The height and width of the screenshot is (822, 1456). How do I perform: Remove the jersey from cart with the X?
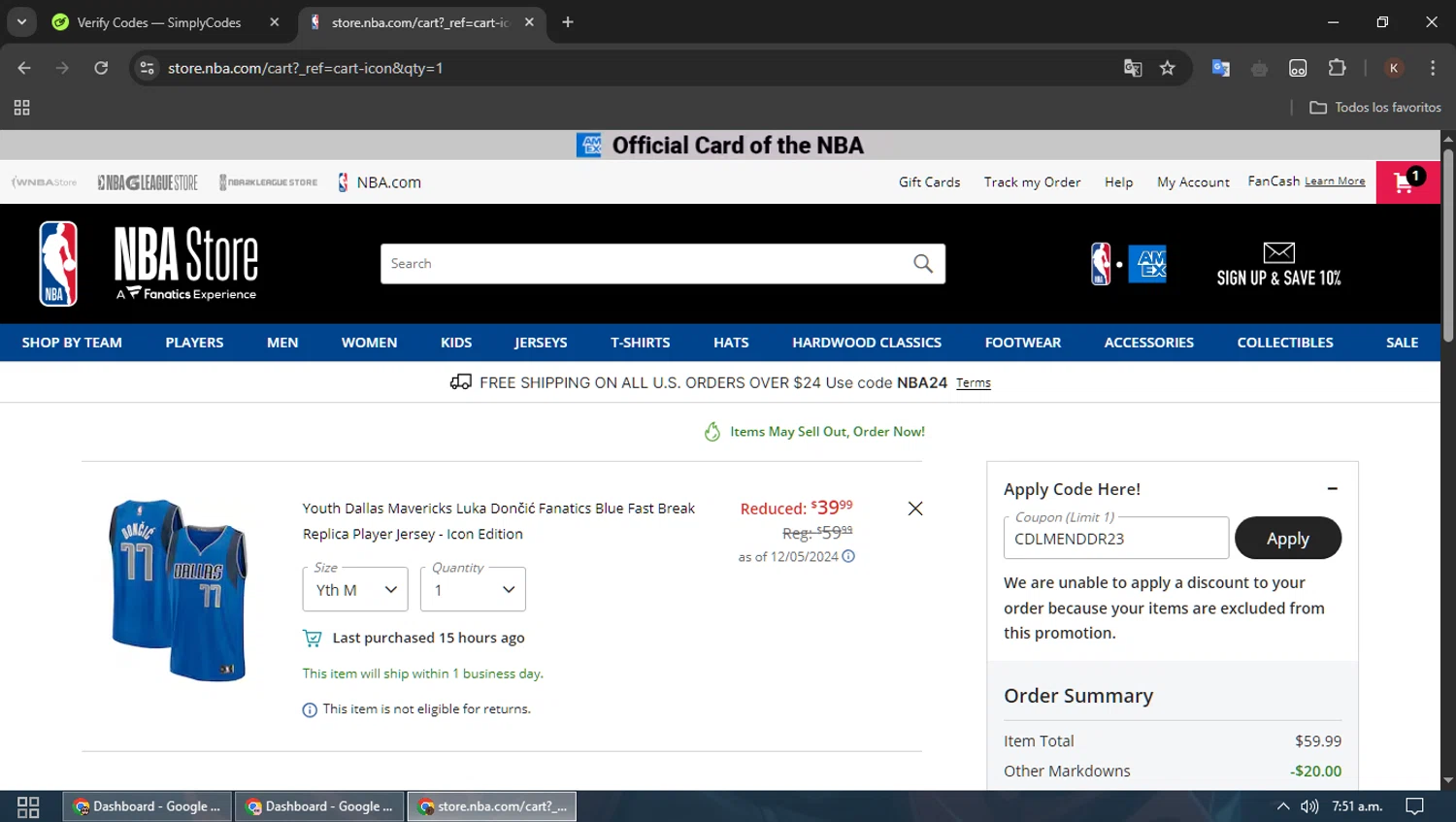tap(915, 509)
